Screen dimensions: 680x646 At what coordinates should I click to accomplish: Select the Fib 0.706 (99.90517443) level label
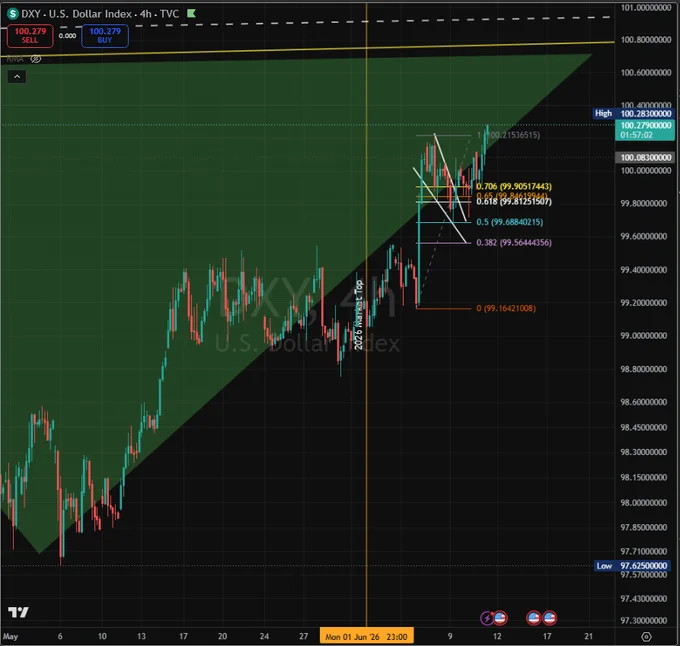(x=514, y=186)
